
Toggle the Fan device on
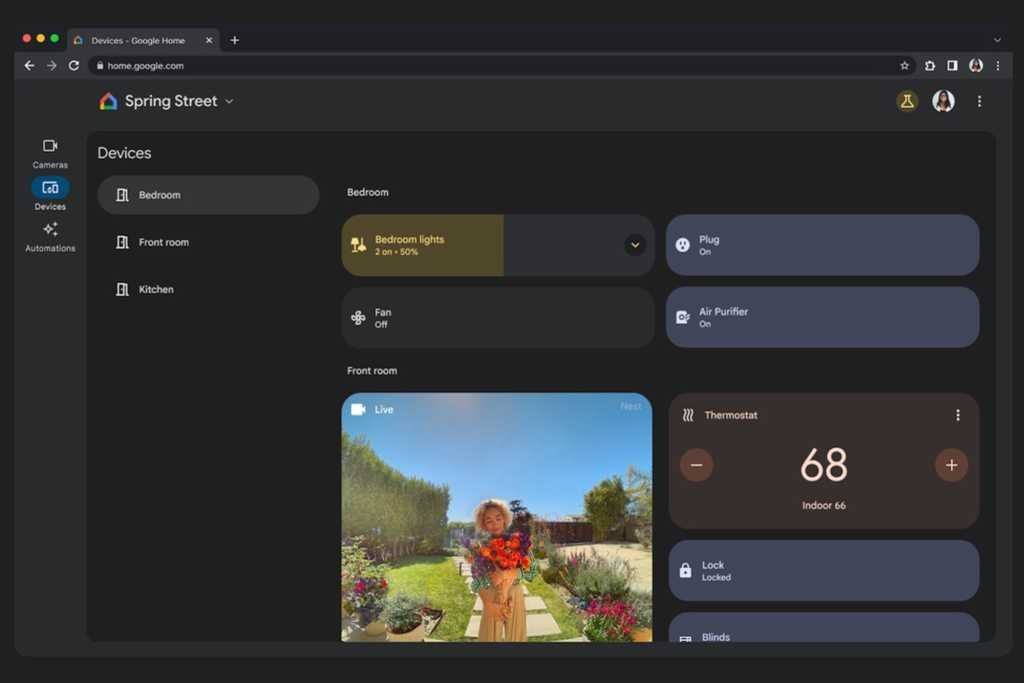click(497, 318)
